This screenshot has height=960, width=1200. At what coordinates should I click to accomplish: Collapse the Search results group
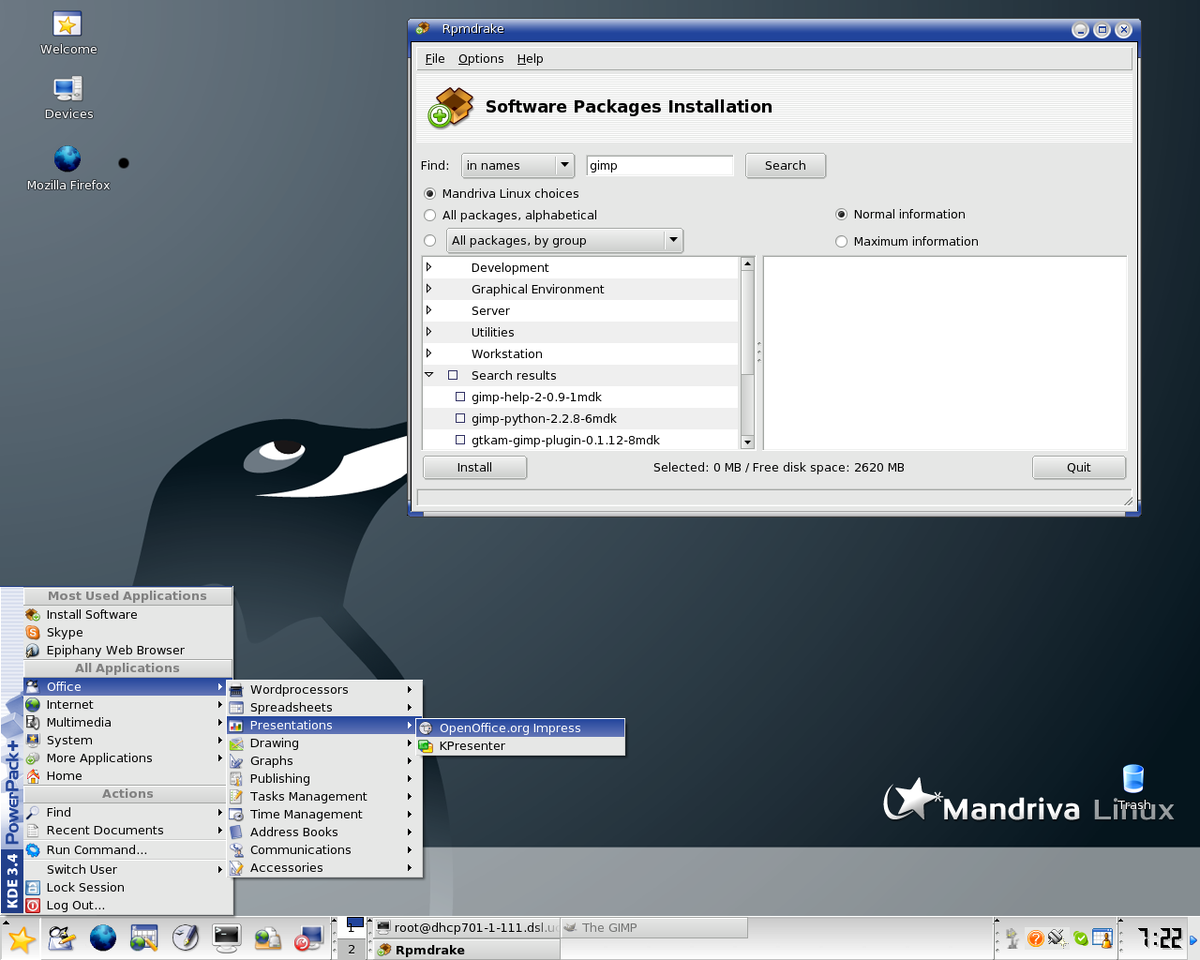(x=429, y=375)
